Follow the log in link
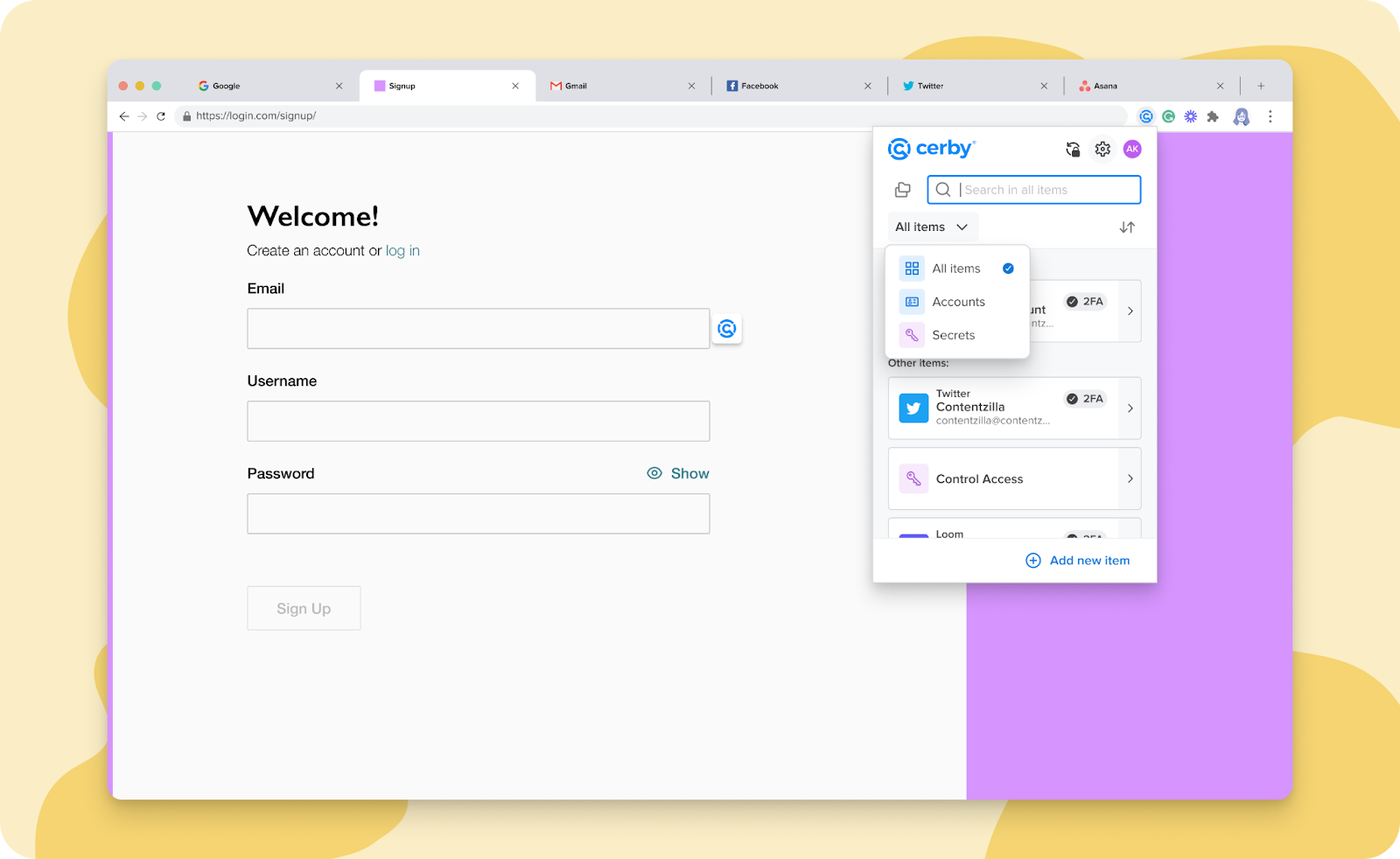This screenshot has height=859, width=1400. click(x=402, y=251)
